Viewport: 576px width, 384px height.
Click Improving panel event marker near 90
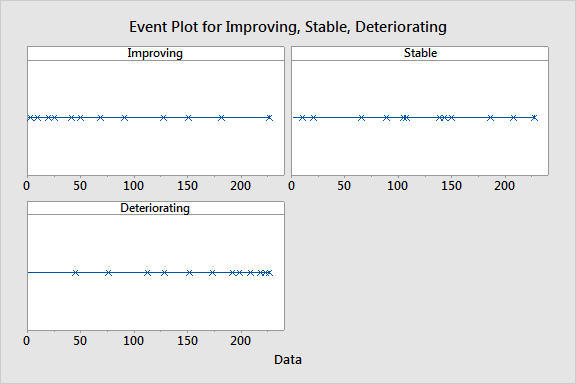(125, 118)
